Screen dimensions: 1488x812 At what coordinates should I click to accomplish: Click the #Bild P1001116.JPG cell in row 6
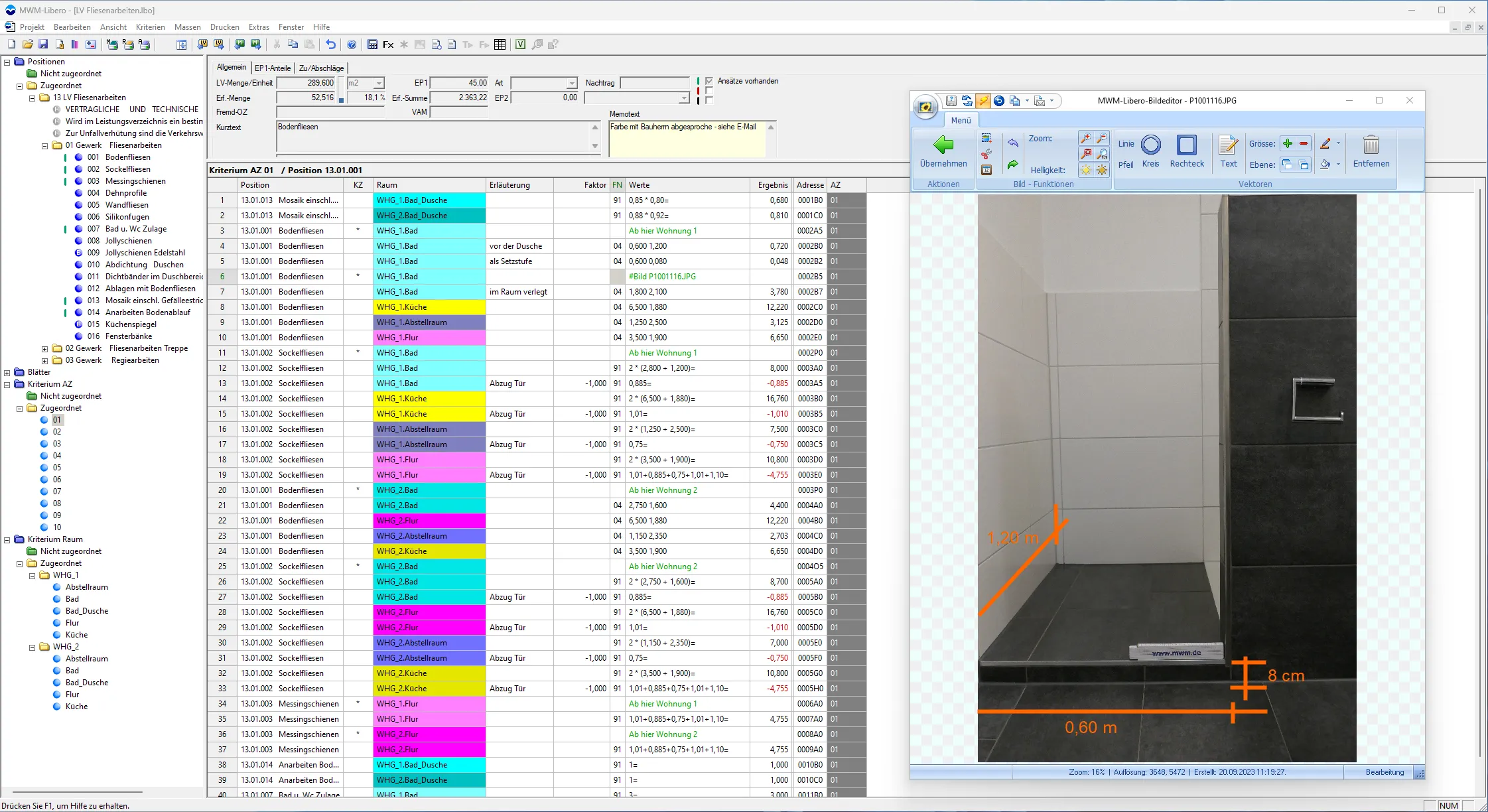[687, 277]
